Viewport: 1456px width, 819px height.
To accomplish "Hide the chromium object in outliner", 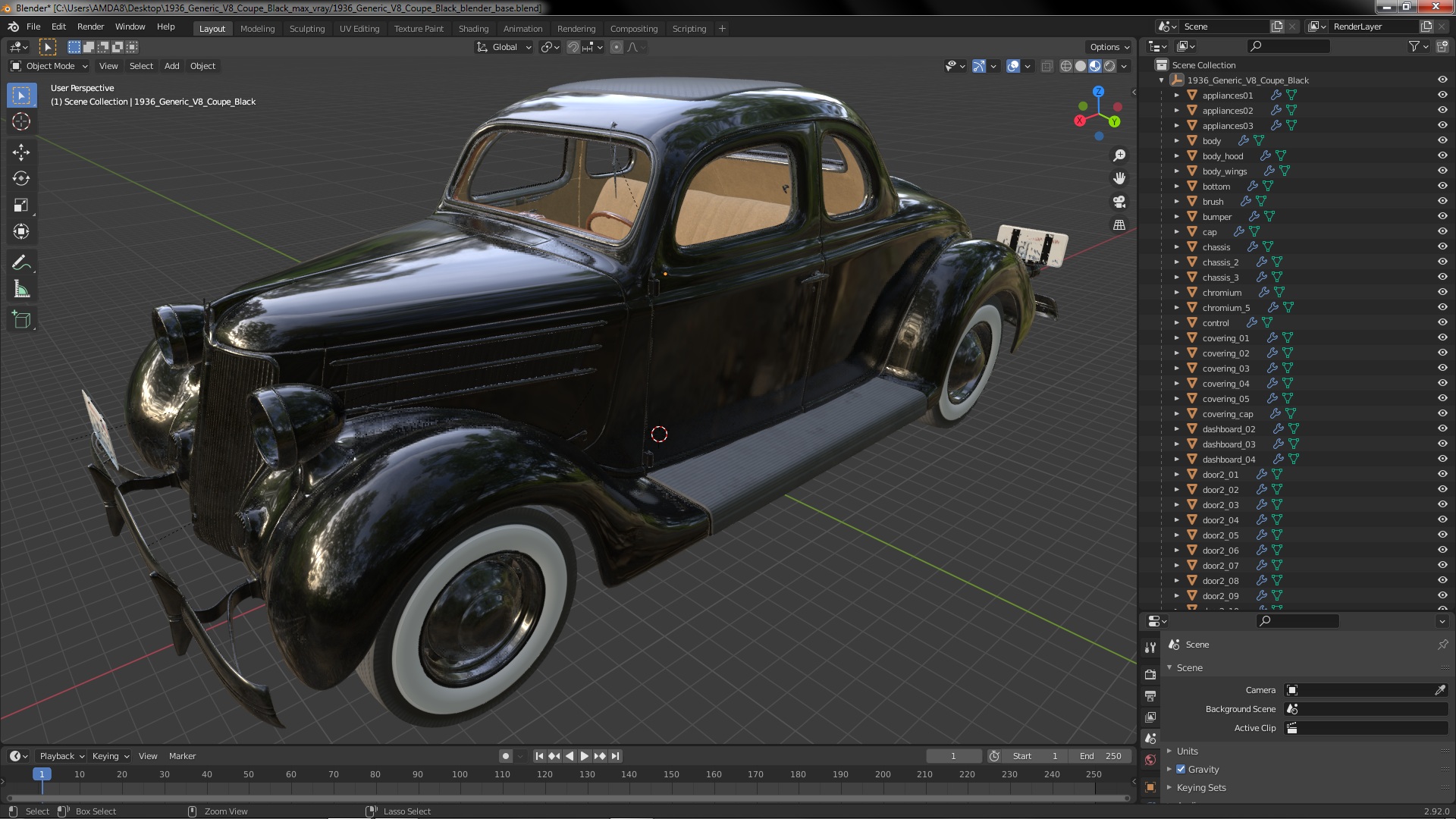I will tap(1442, 293).
